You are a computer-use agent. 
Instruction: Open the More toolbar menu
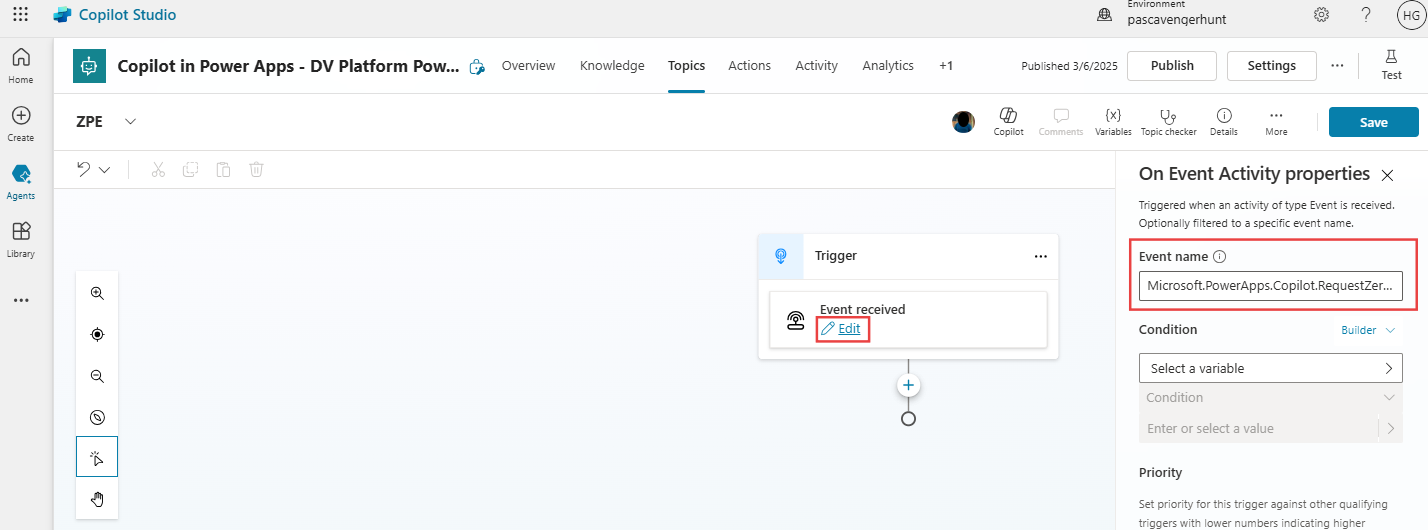(1276, 122)
